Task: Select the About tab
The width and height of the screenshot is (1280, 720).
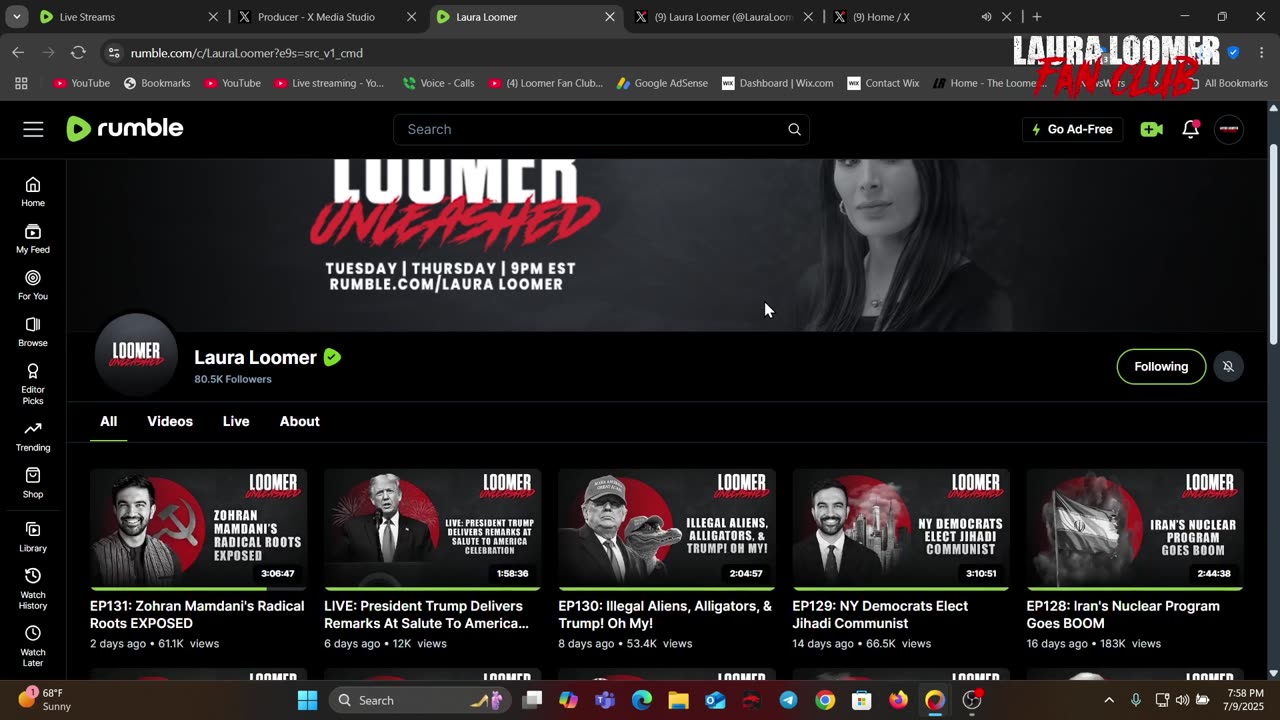Action: pos(299,421)
